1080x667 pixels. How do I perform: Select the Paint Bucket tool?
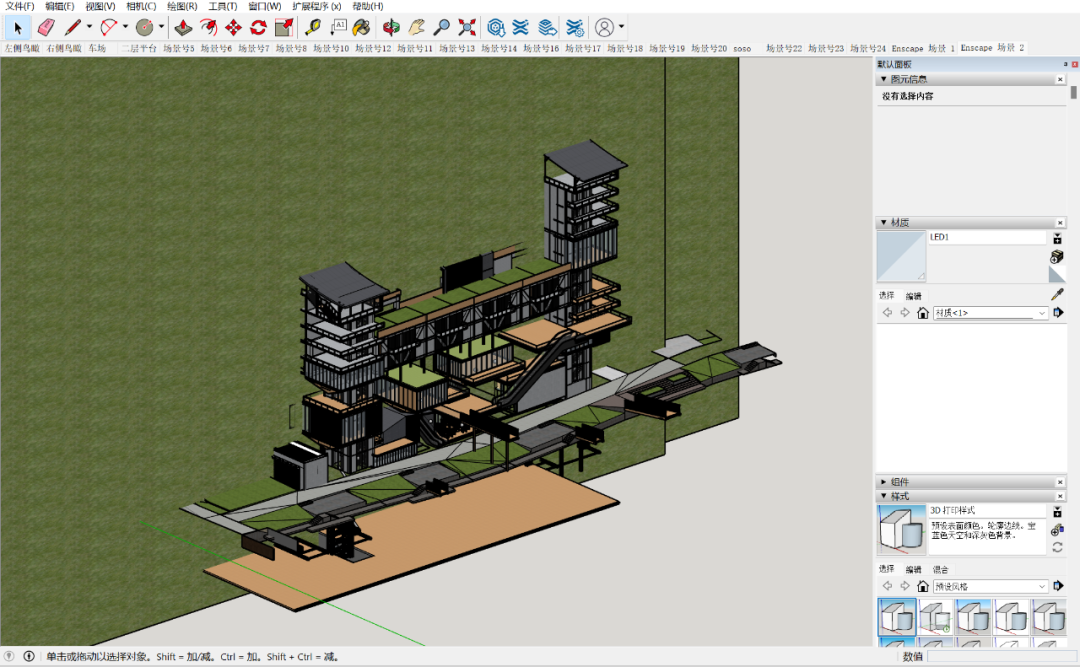[x=362, y=28]
